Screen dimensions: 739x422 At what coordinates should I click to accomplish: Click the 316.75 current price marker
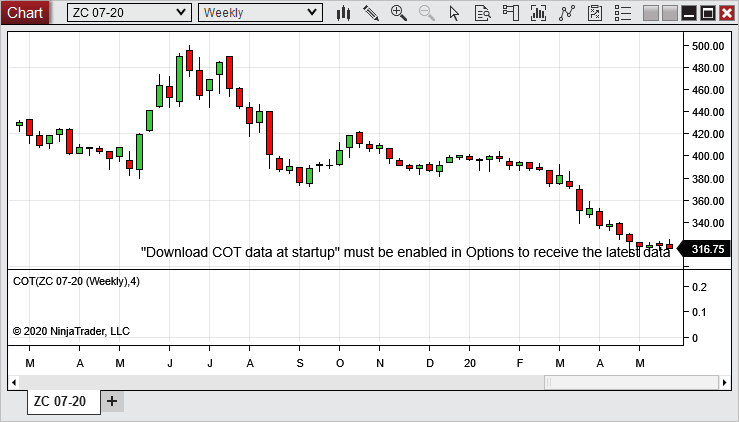704,249
